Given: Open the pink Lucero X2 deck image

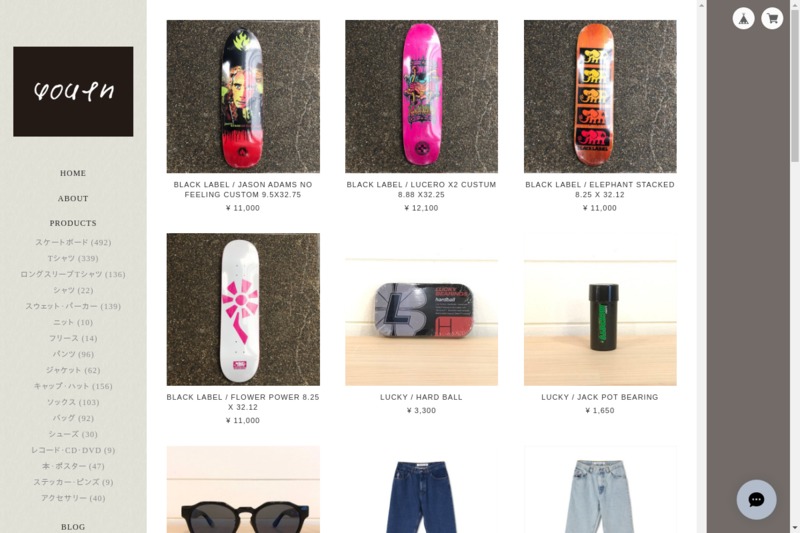Looking at the screenshot, I should point(421,96).
